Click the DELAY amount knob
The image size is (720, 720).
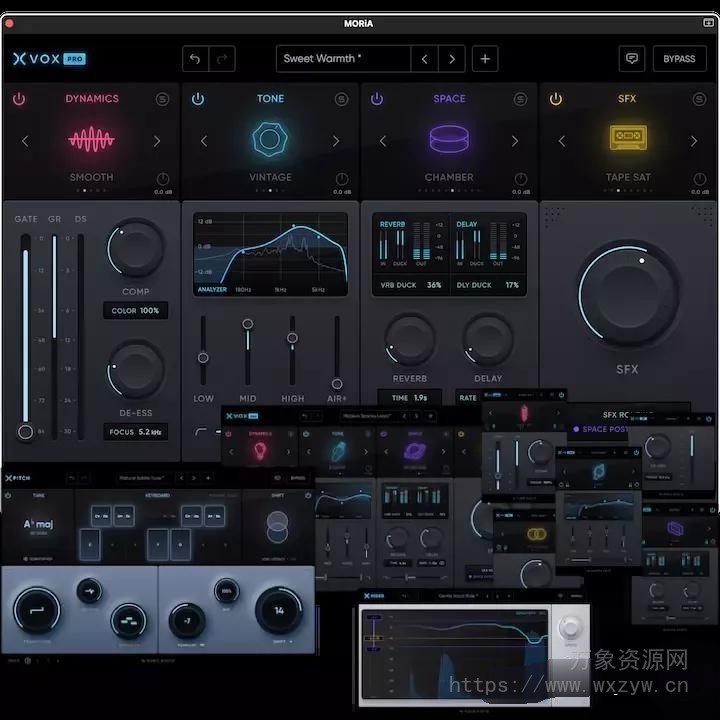click(x=488, y=340)
